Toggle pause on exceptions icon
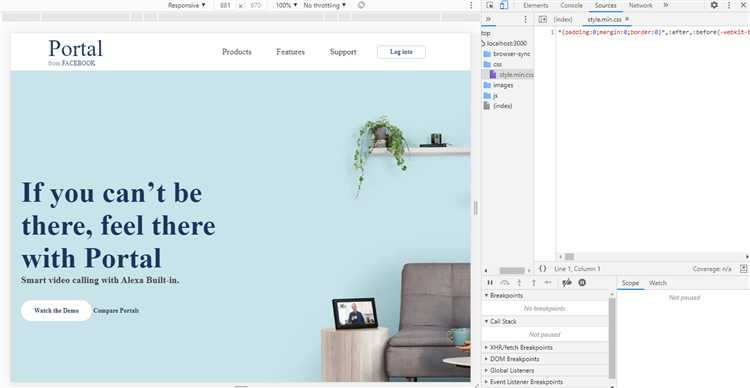 tap(582, 283)
